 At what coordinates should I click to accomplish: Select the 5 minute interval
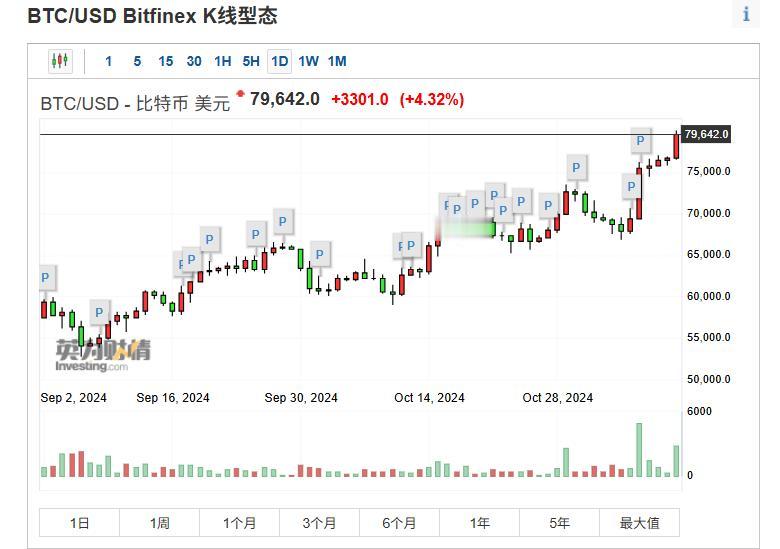pos(137,61)
